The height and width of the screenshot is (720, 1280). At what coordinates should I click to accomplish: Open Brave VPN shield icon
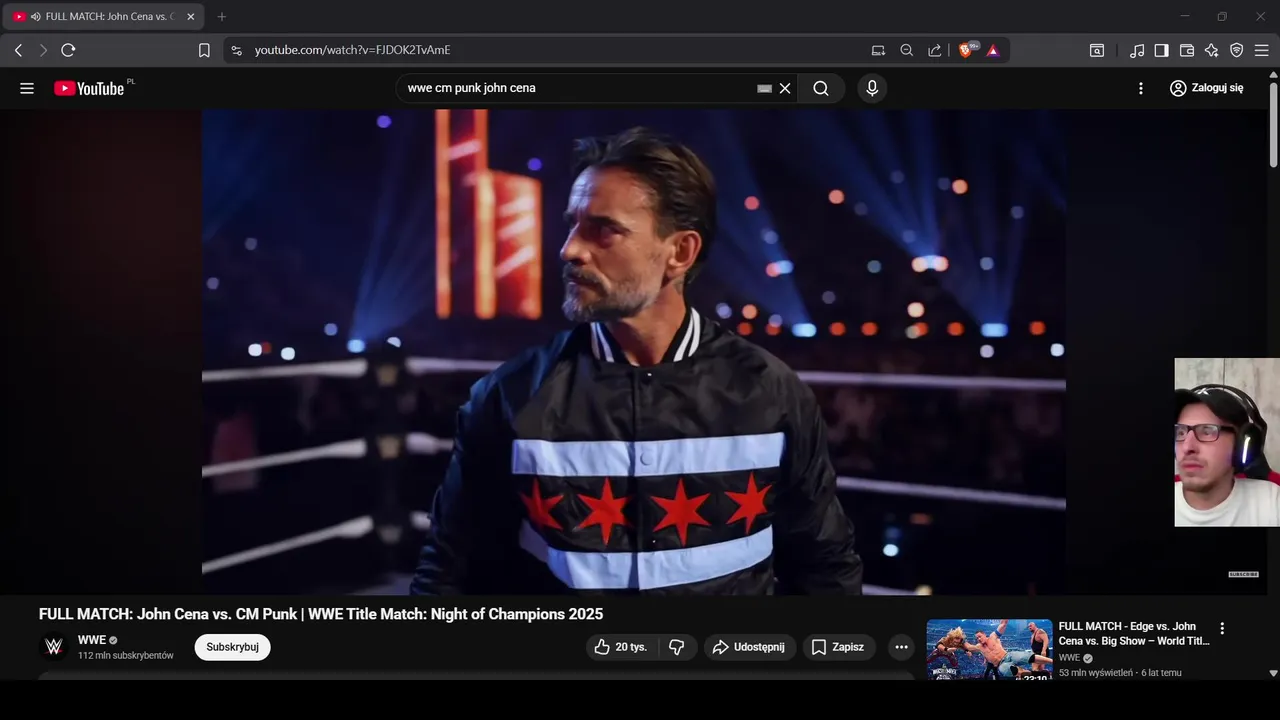1237,50
